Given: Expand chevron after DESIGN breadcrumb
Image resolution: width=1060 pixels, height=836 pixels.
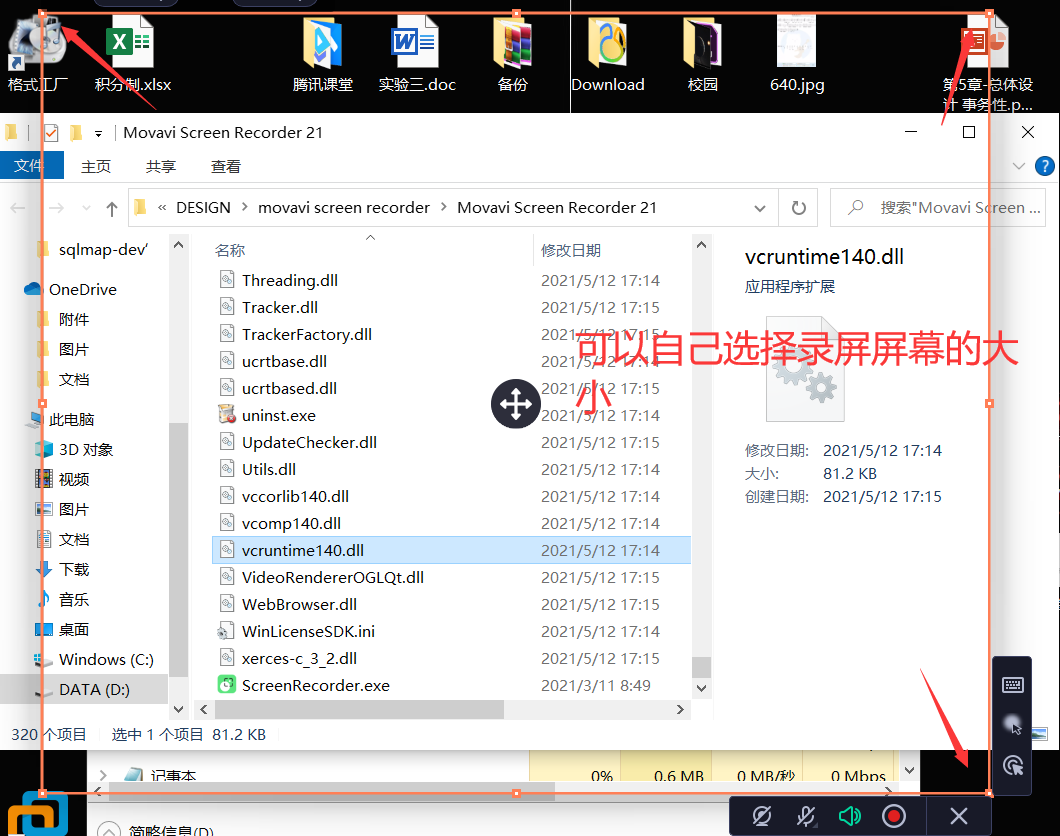Looking at the screenshot, I should click(244, 207).
